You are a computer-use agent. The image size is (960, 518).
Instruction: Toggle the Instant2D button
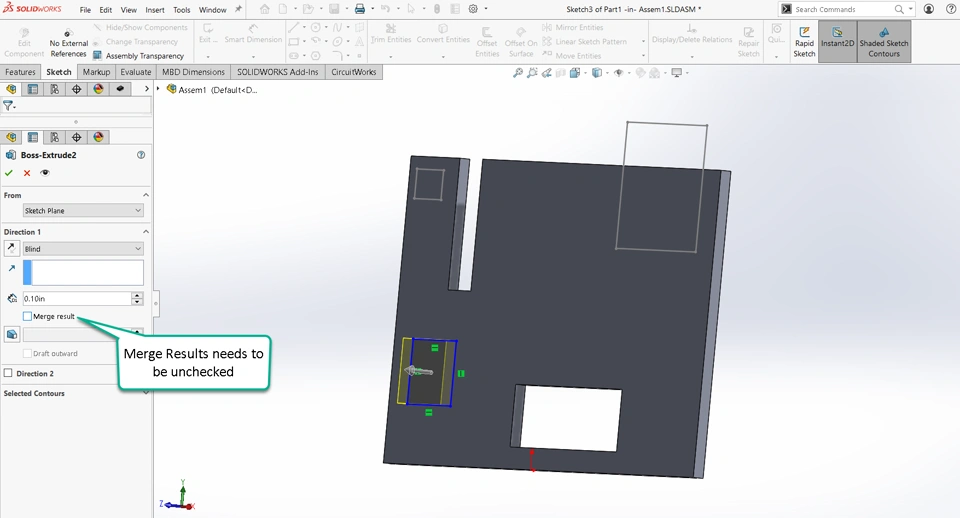point(837,42)
